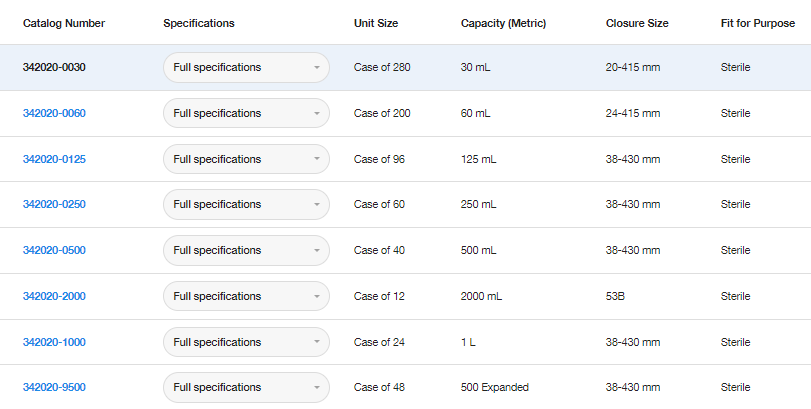Click the Catalog Number column header
This screenshot has height=409, width=811.
[64, 23]
